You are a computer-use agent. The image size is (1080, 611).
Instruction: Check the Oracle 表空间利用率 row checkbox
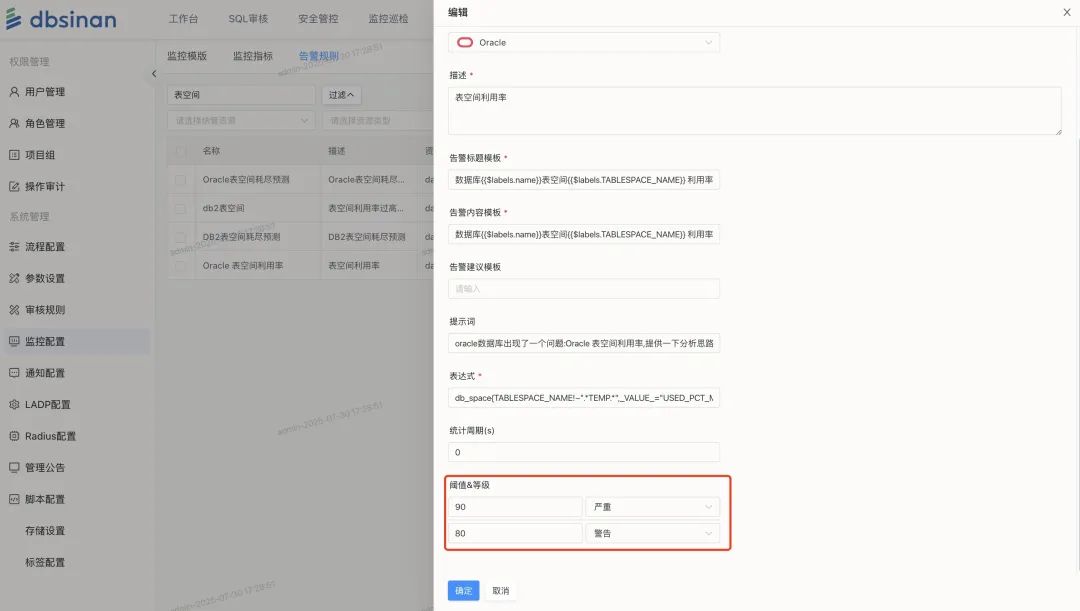pyautogui.click(x=180, y=265)
